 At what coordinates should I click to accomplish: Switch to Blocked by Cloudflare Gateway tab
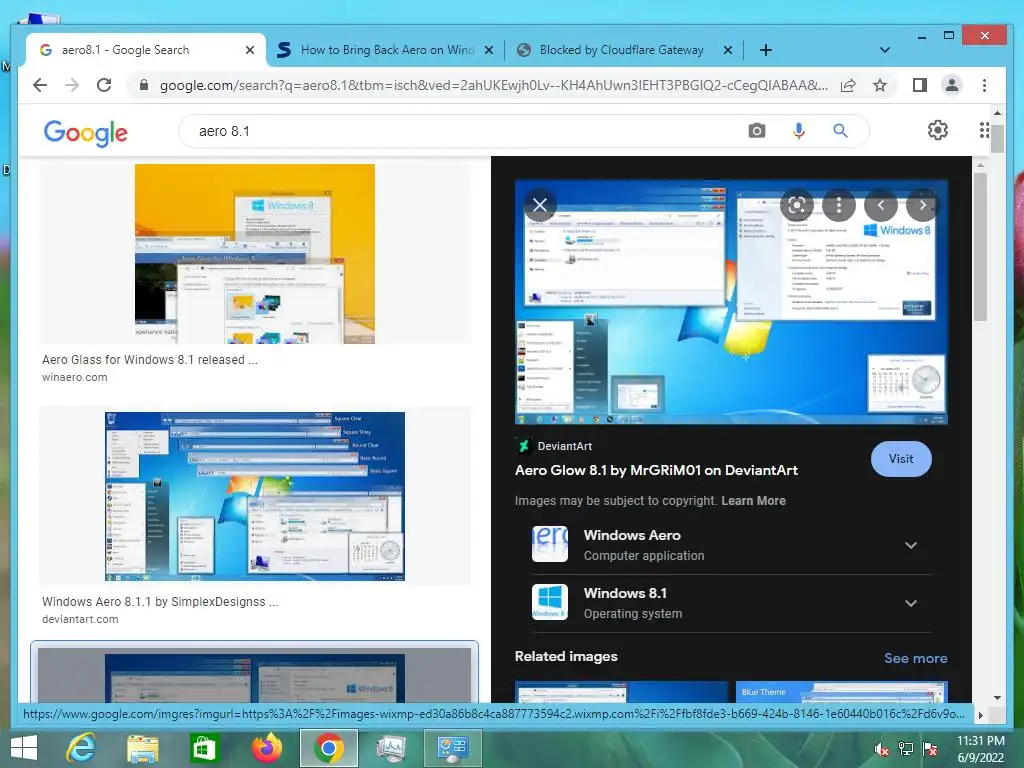(622, 50)
